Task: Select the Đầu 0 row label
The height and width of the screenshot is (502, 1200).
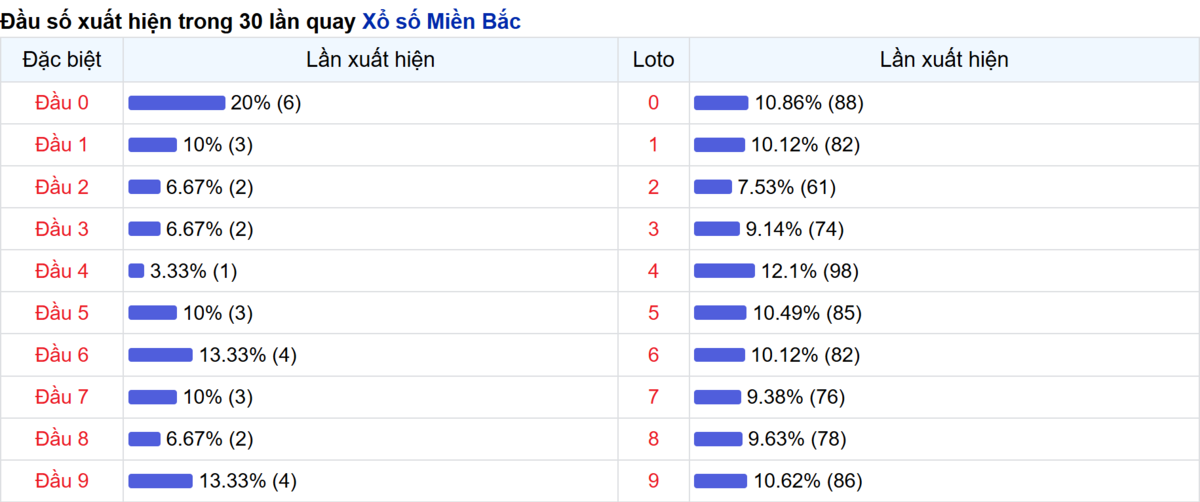Action: pyautogui.click(x=62, y=103)
